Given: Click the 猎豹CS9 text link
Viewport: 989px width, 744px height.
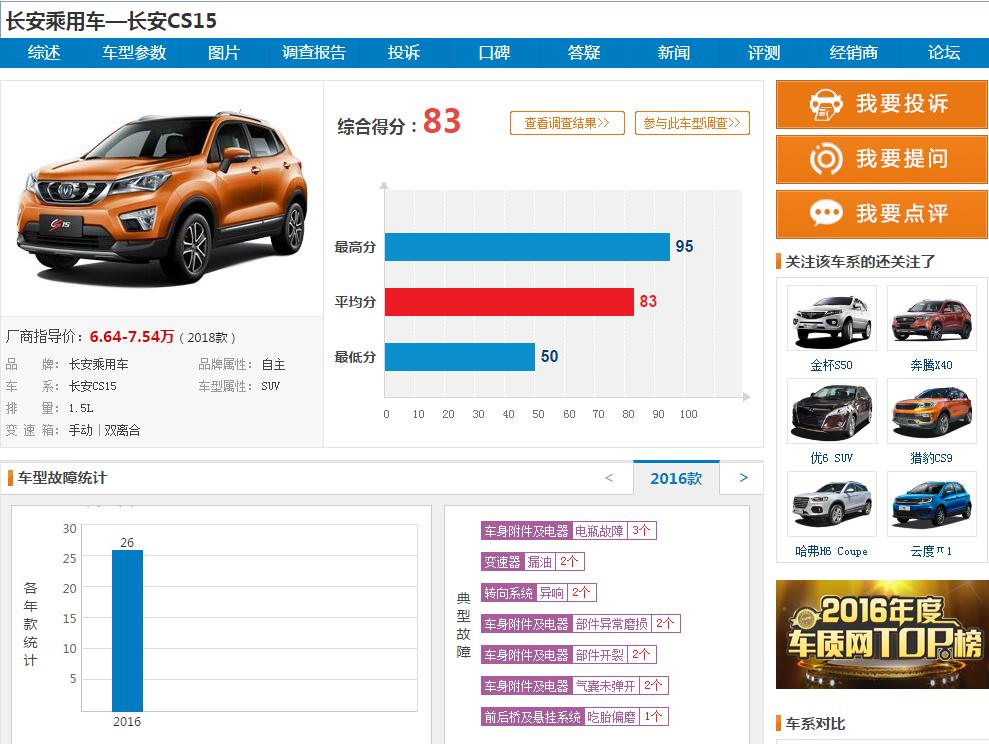Looking at the screenshot, I should [932, 458].
